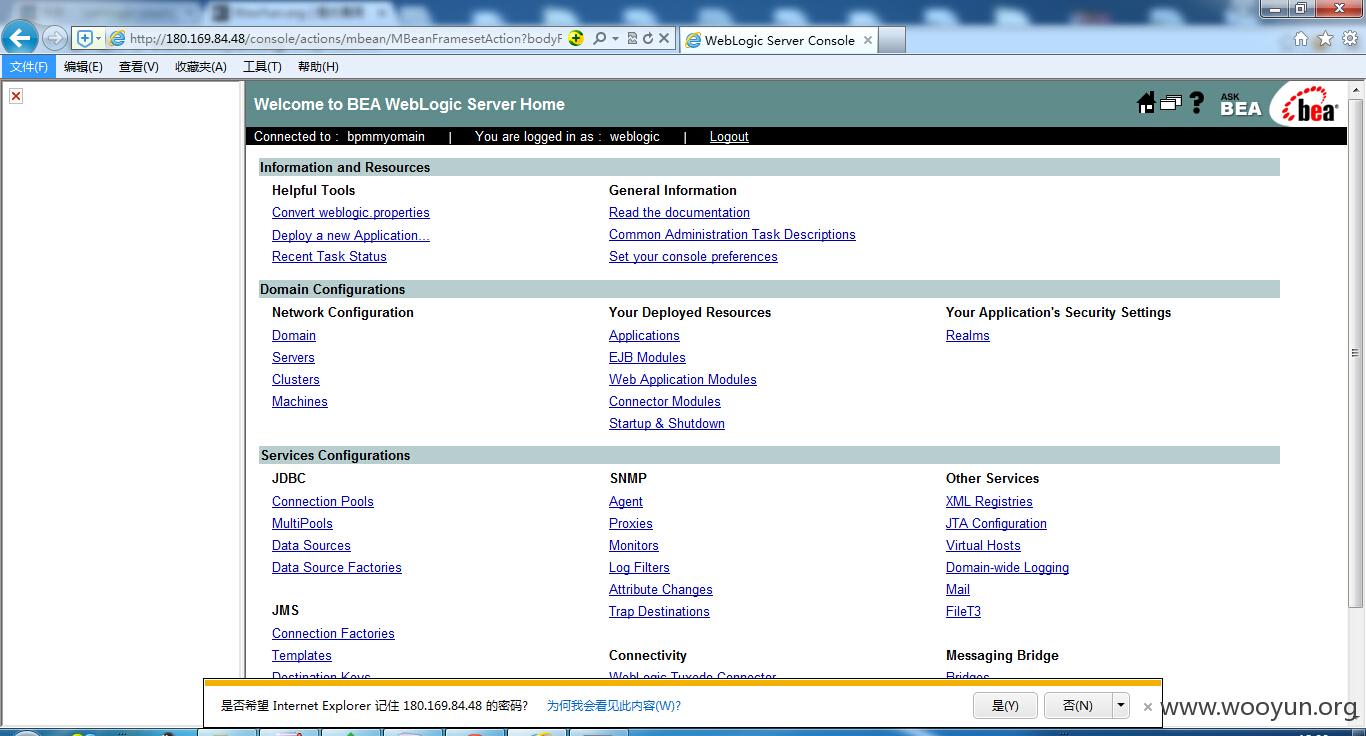Click the broken image icon in left frame

pyautogui.click(x=16, y=96)
